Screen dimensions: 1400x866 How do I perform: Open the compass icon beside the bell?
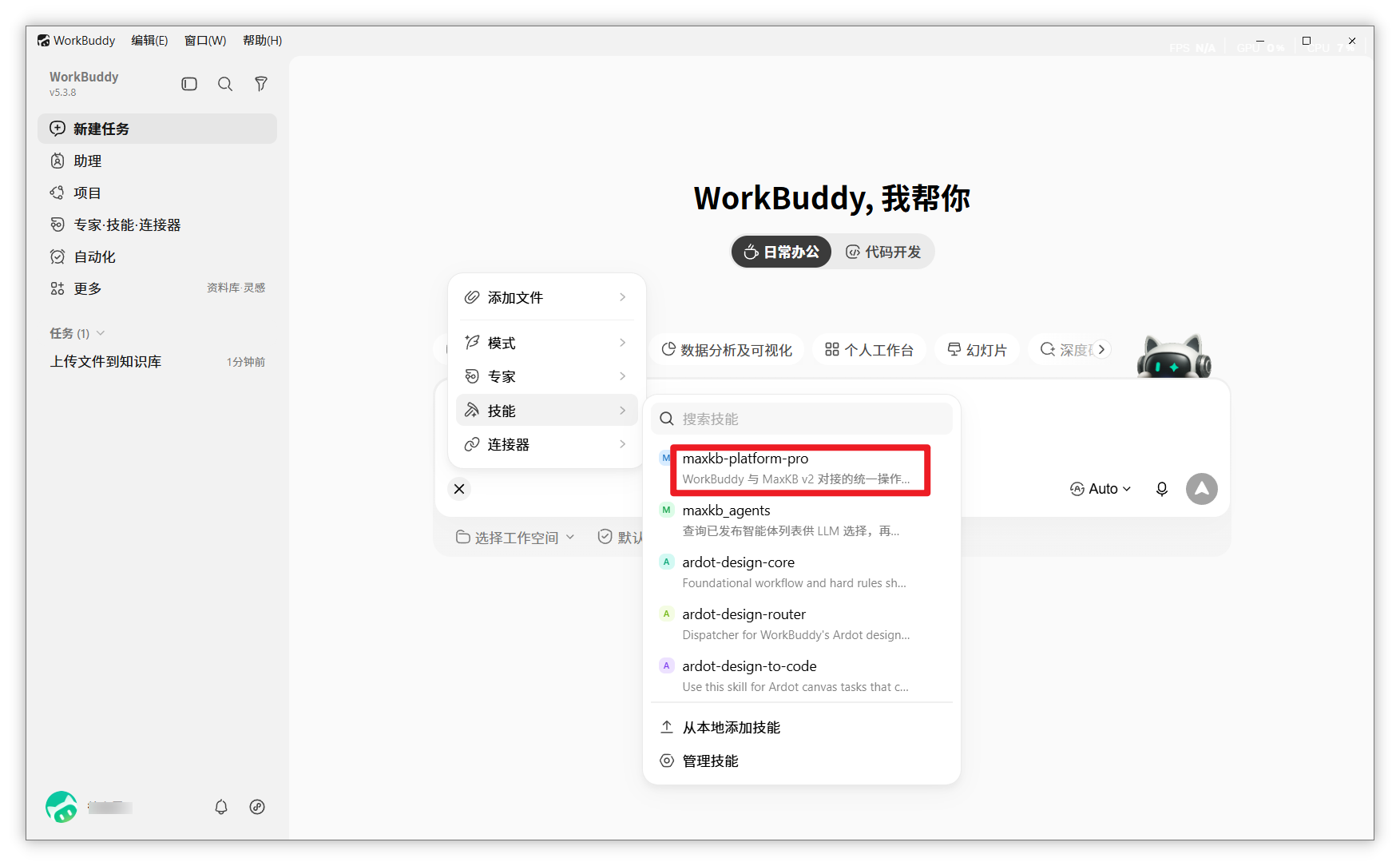click(257, 807)
